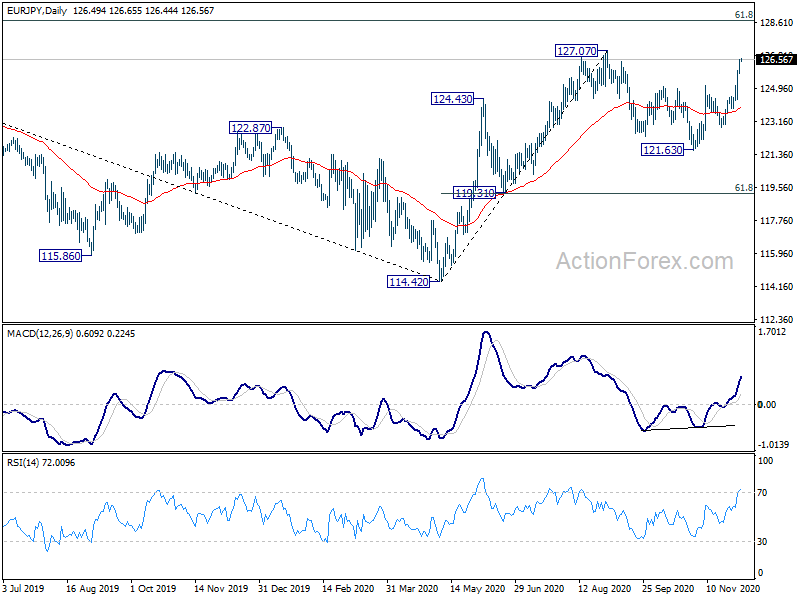Select the 121.630 price label
The image size is (800, 600).
[x=662, y=150]
